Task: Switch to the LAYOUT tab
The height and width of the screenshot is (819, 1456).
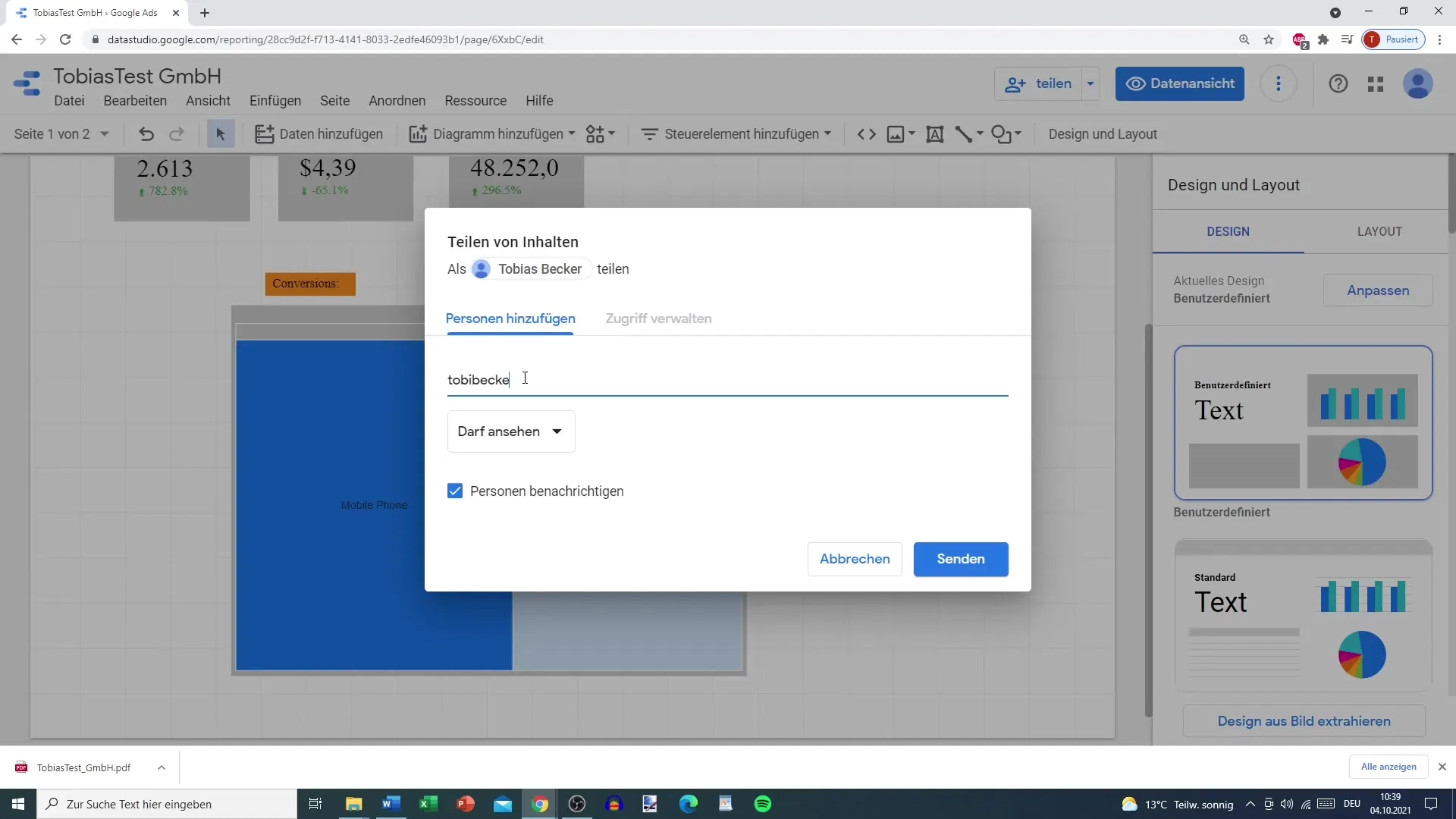Action: (x=1379, y=231)
